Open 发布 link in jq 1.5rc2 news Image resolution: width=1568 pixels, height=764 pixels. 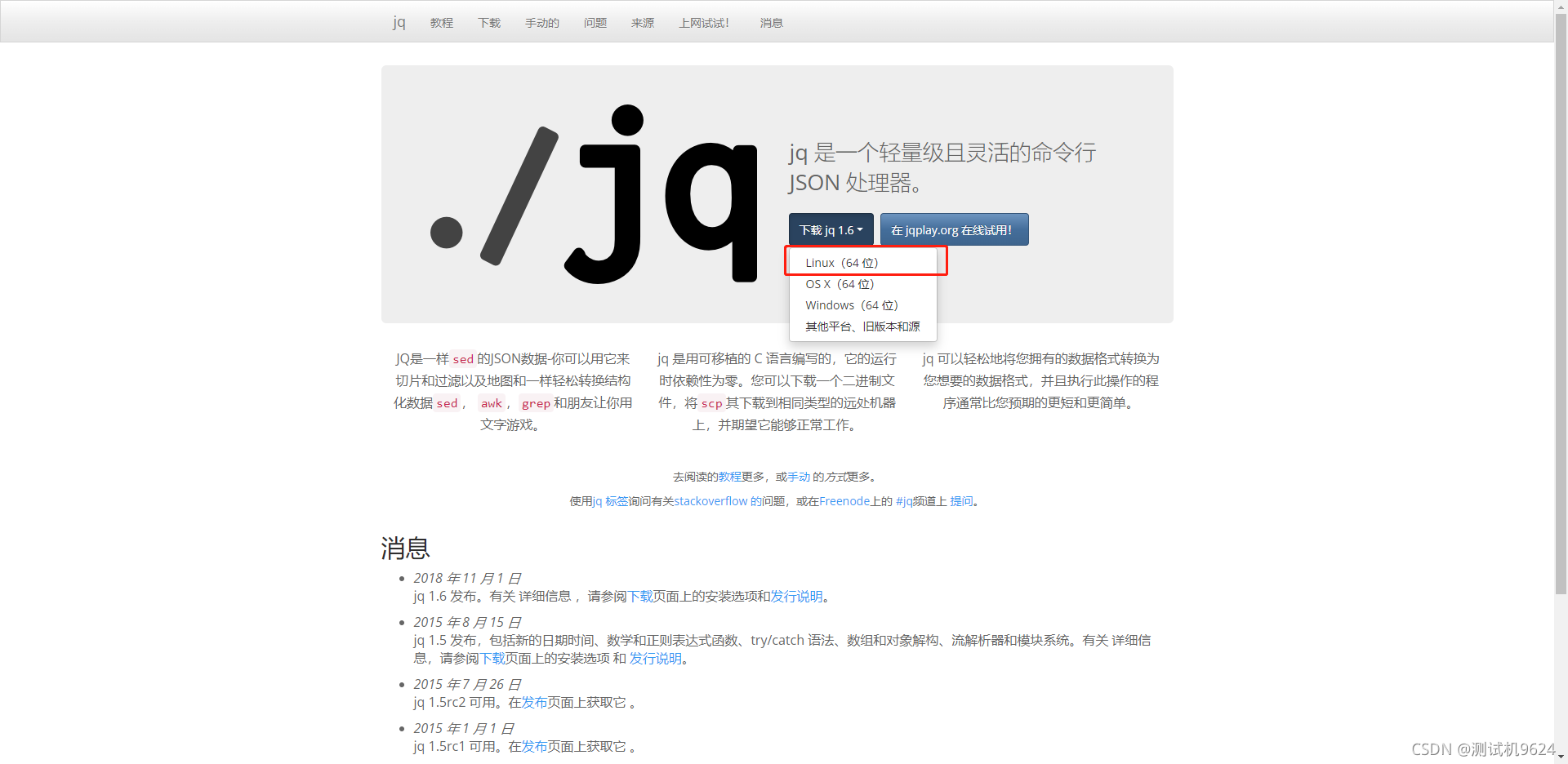click(534, 703)
